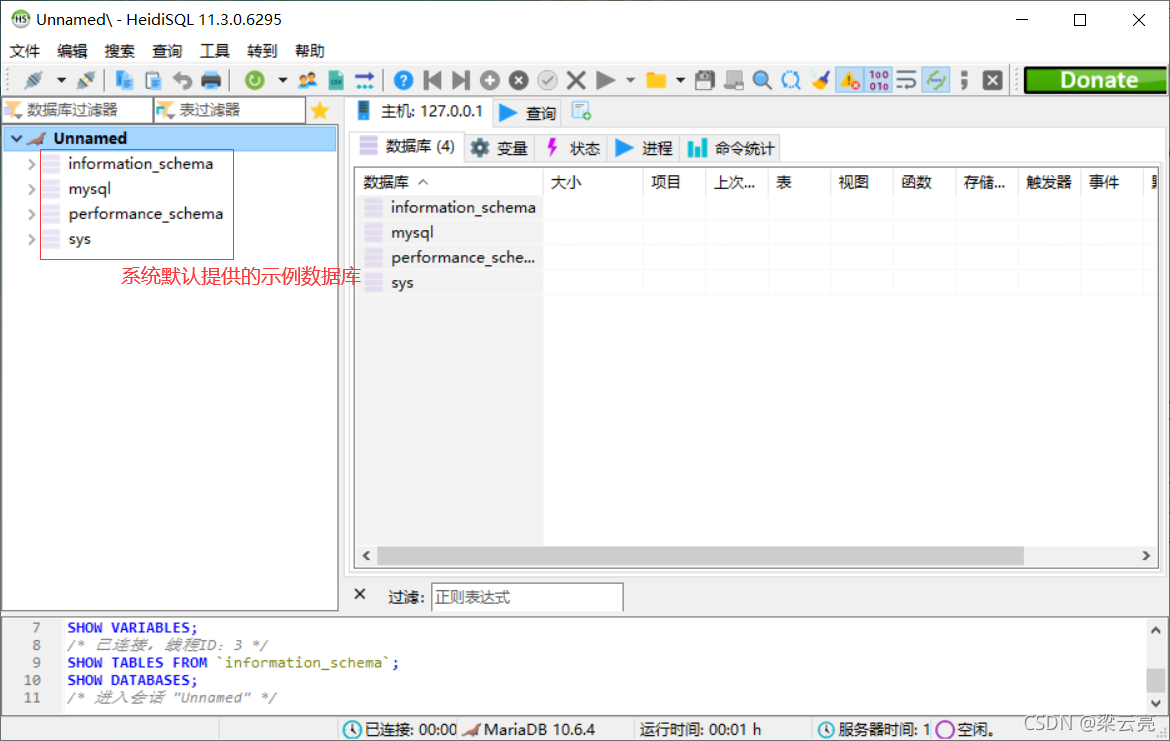Click the disconnect session plug icon
The width and height of the screenshot is (1170, 741).
pyautogui.click(x=86, y=80)
